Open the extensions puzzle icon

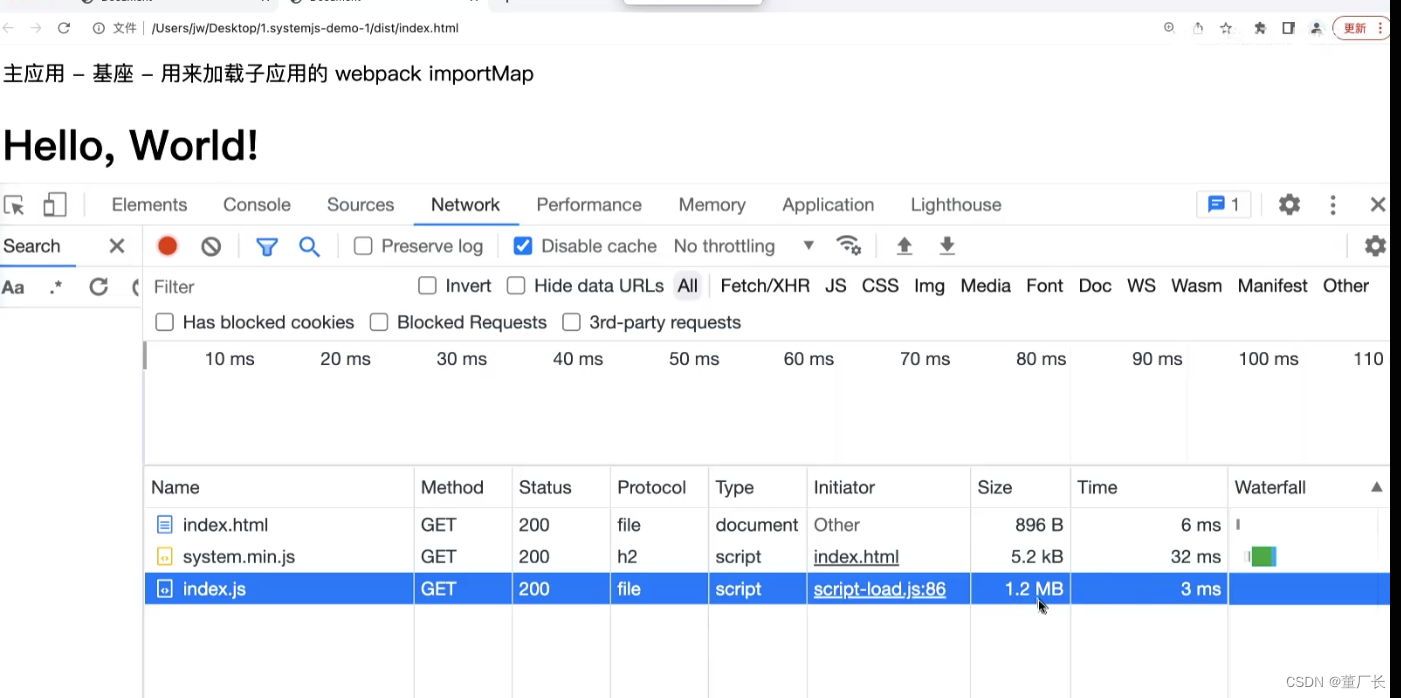pos(1259,28)
